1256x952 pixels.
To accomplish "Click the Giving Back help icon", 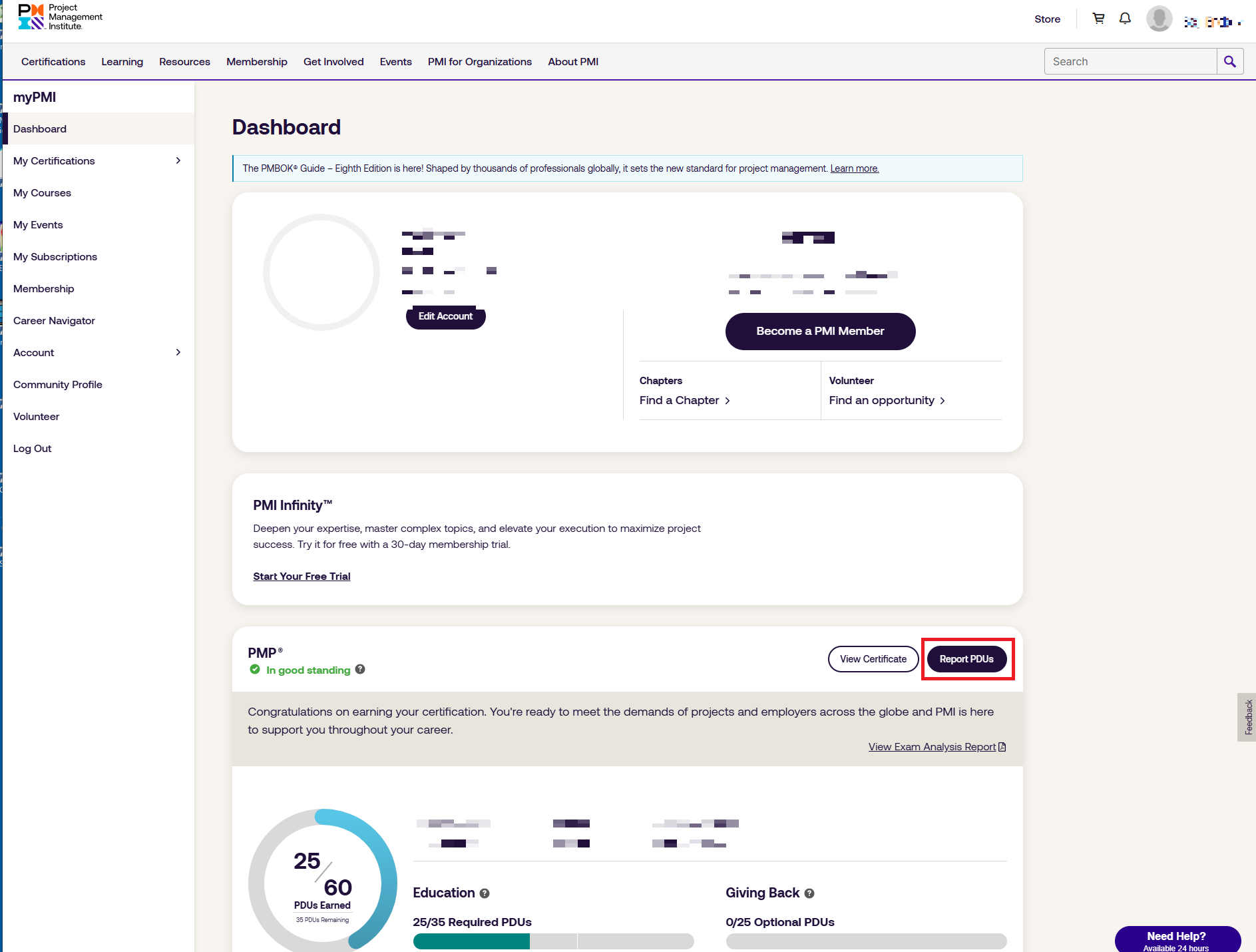I will click(809, 893).
